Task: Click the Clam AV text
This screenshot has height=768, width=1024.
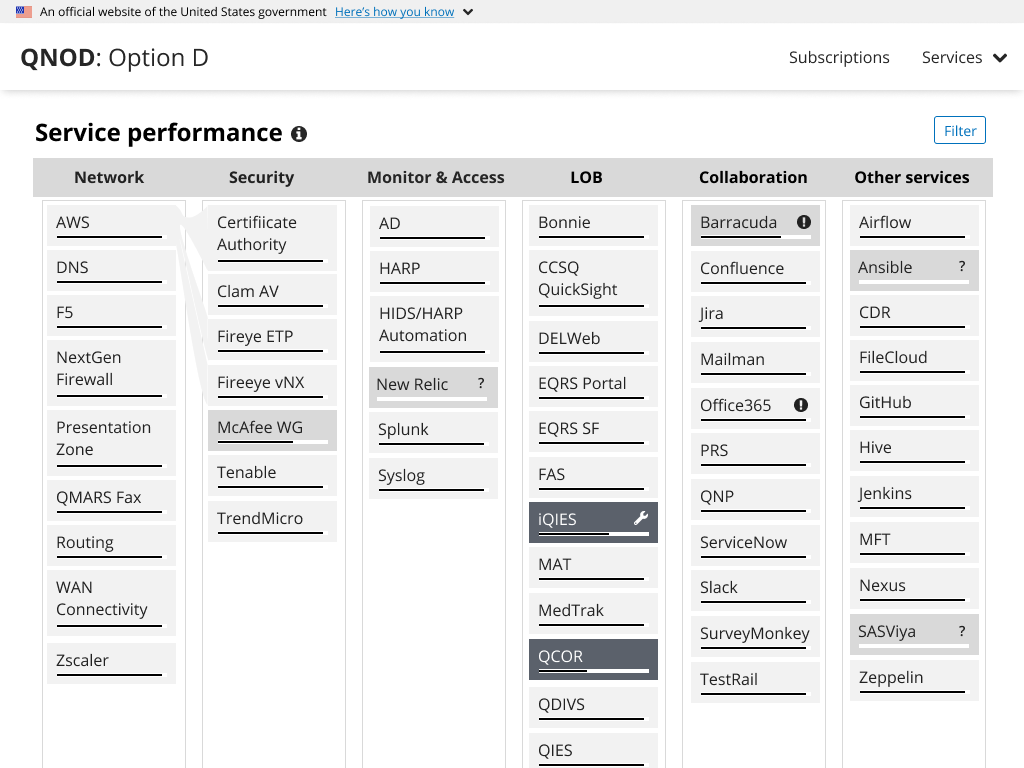Action: click(248, 291)
